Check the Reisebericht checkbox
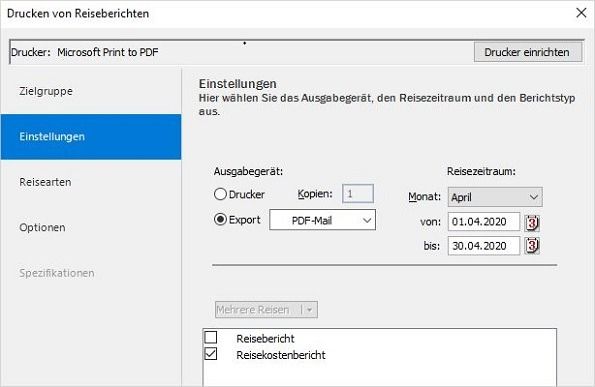 (x=211, y=337)
